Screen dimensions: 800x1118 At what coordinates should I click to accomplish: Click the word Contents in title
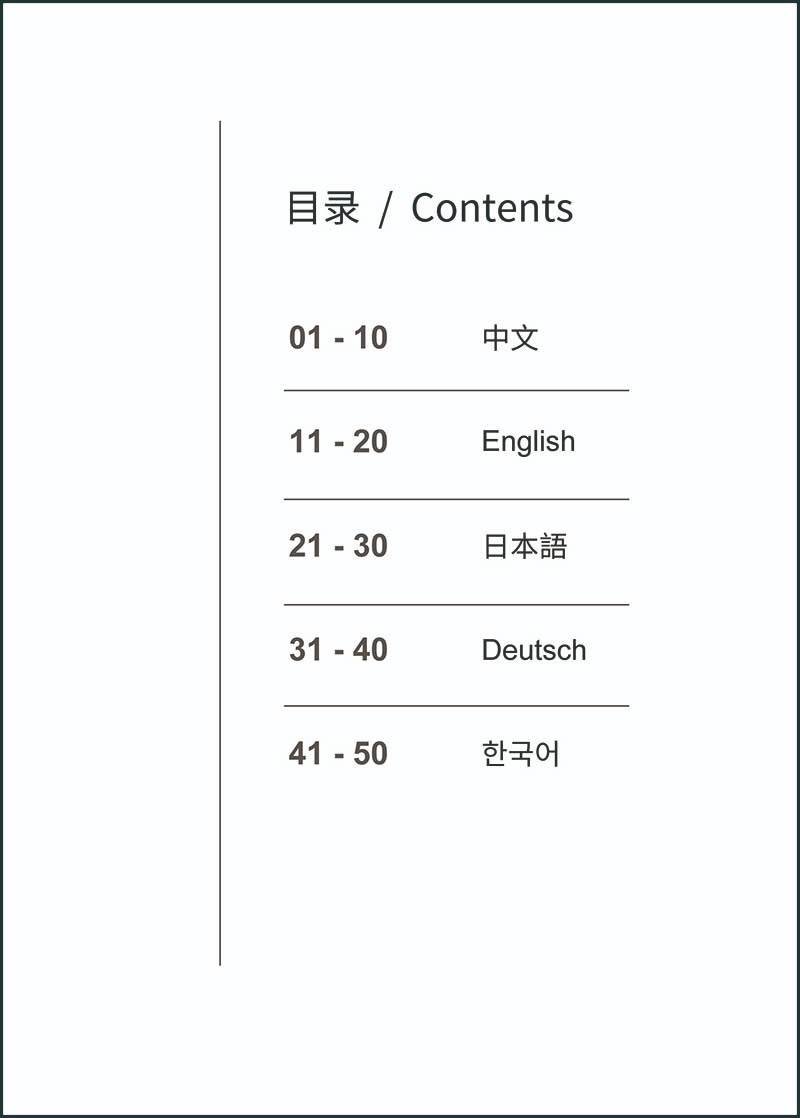tap(492, 208)
